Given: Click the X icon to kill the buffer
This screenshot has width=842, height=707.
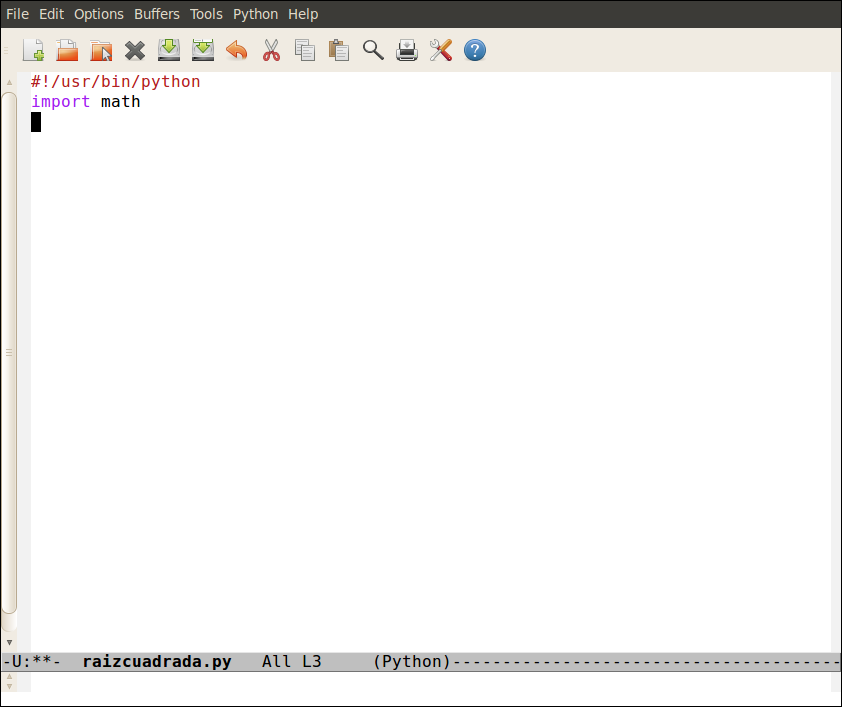Looking at the screenshot, I should point(135,51).
